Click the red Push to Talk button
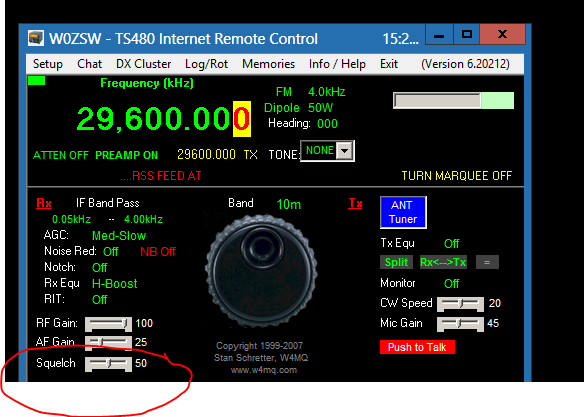This screenshot has width=584, height=417. pos(417,347)
